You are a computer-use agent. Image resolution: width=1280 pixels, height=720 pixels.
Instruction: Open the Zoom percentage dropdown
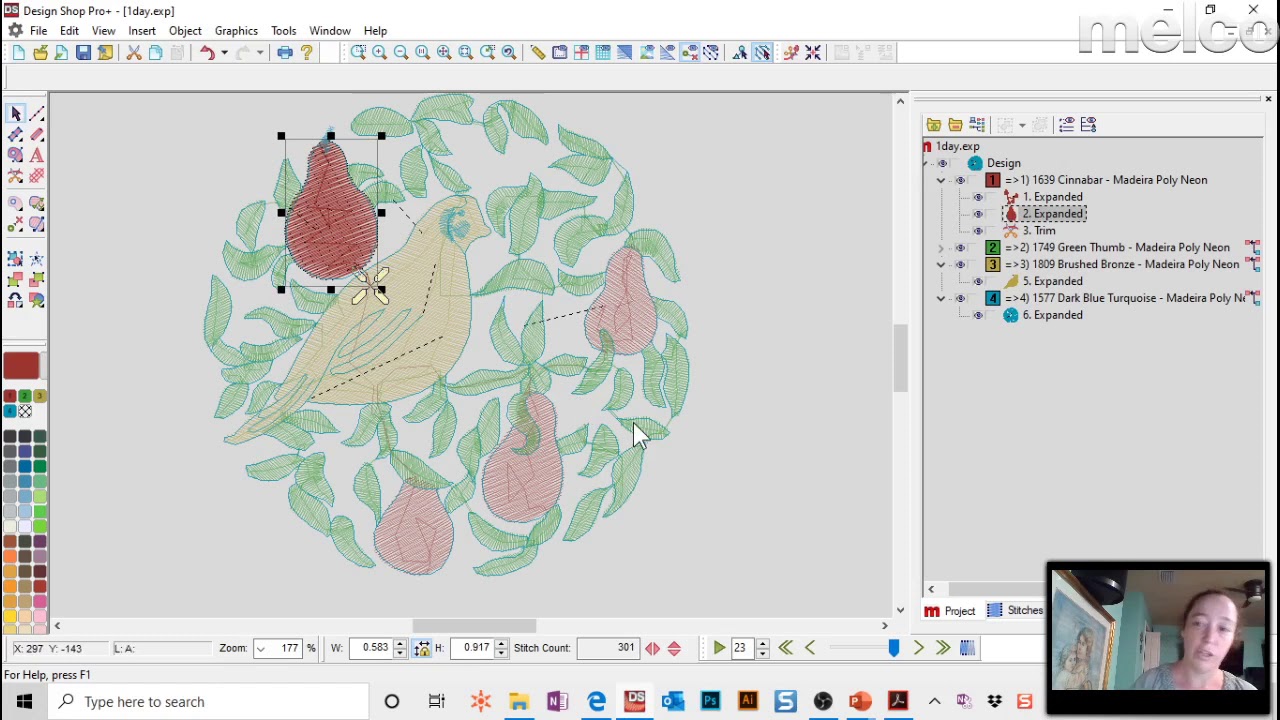[261, 649]
